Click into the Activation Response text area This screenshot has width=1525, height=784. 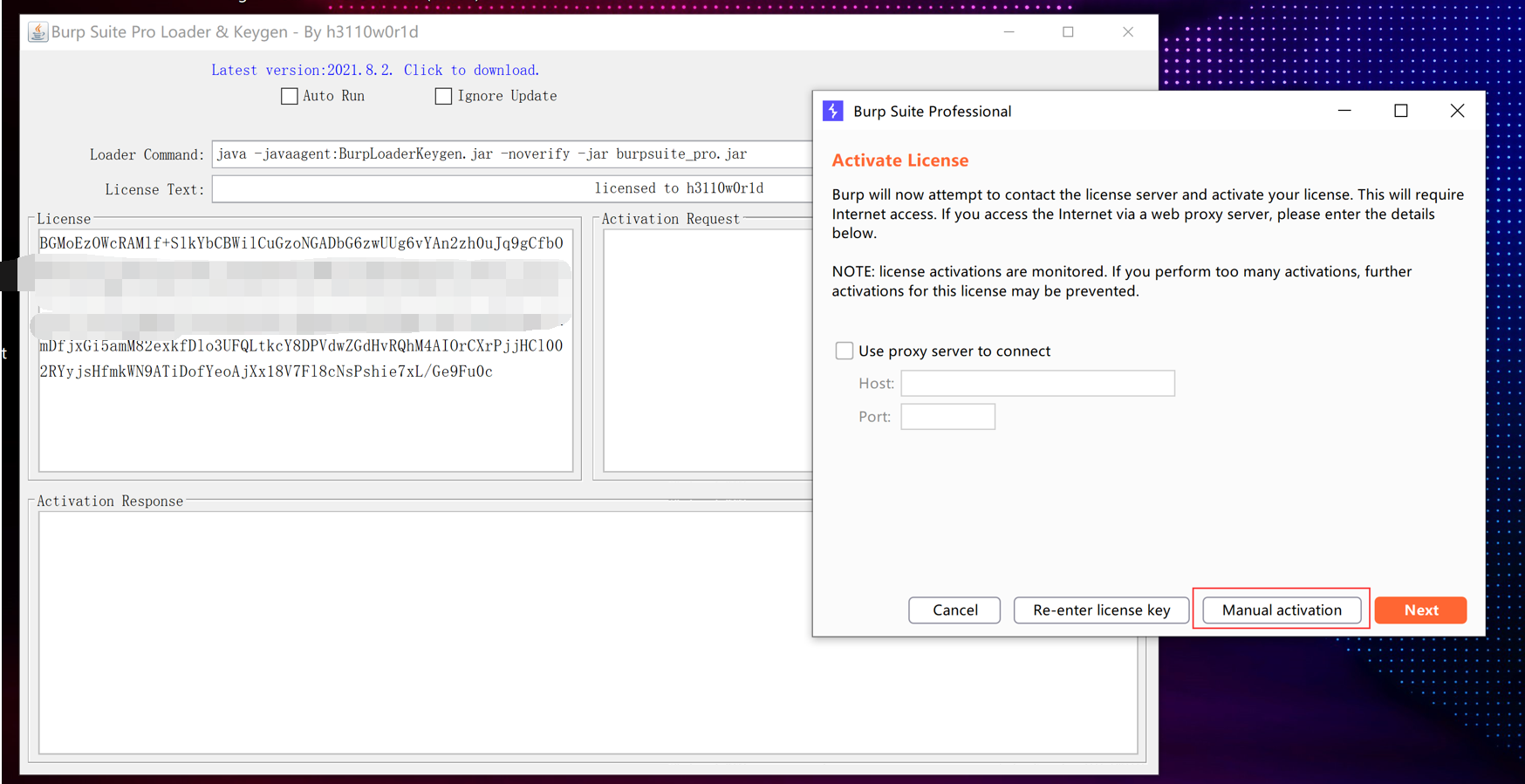coord(588,632)
